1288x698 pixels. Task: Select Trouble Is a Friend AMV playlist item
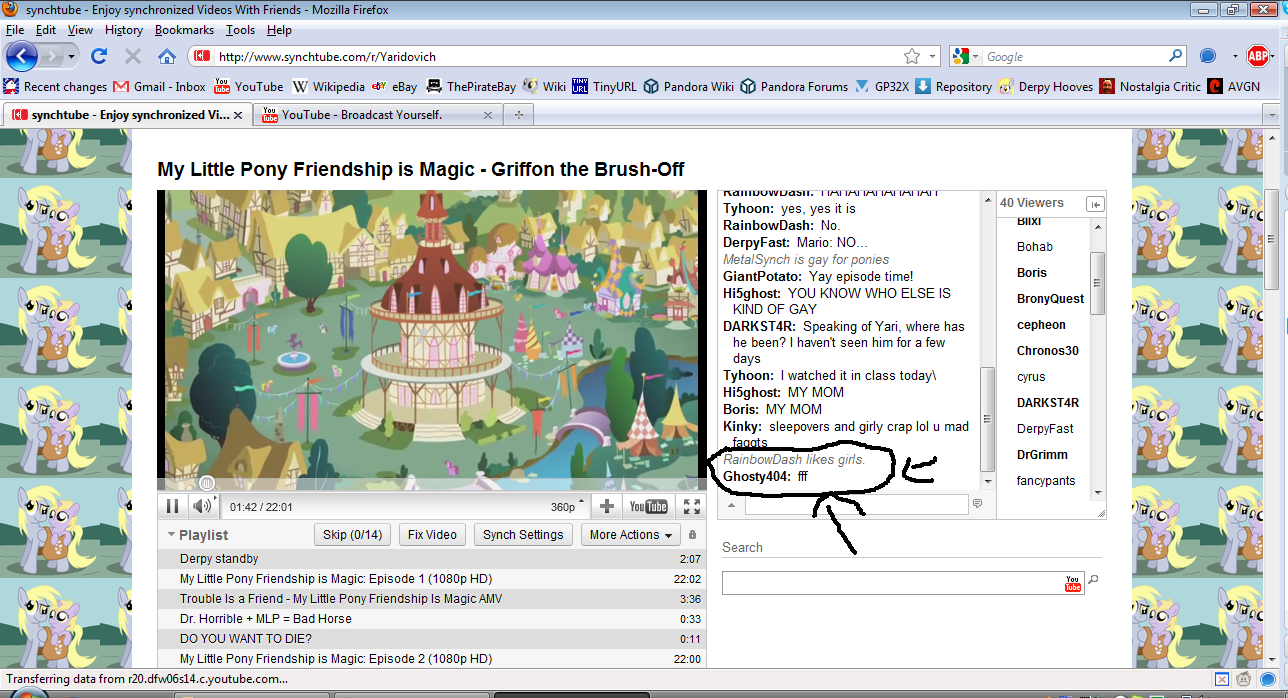point(432,599)
